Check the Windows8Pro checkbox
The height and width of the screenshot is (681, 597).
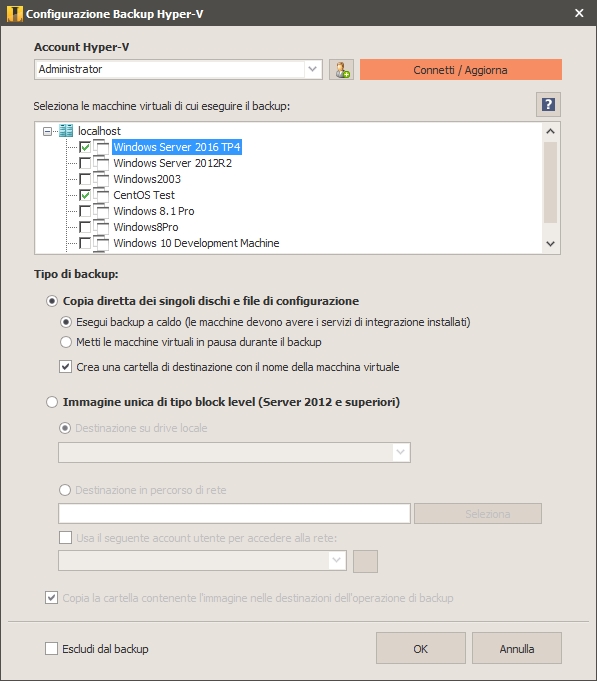tap(85, 228)
